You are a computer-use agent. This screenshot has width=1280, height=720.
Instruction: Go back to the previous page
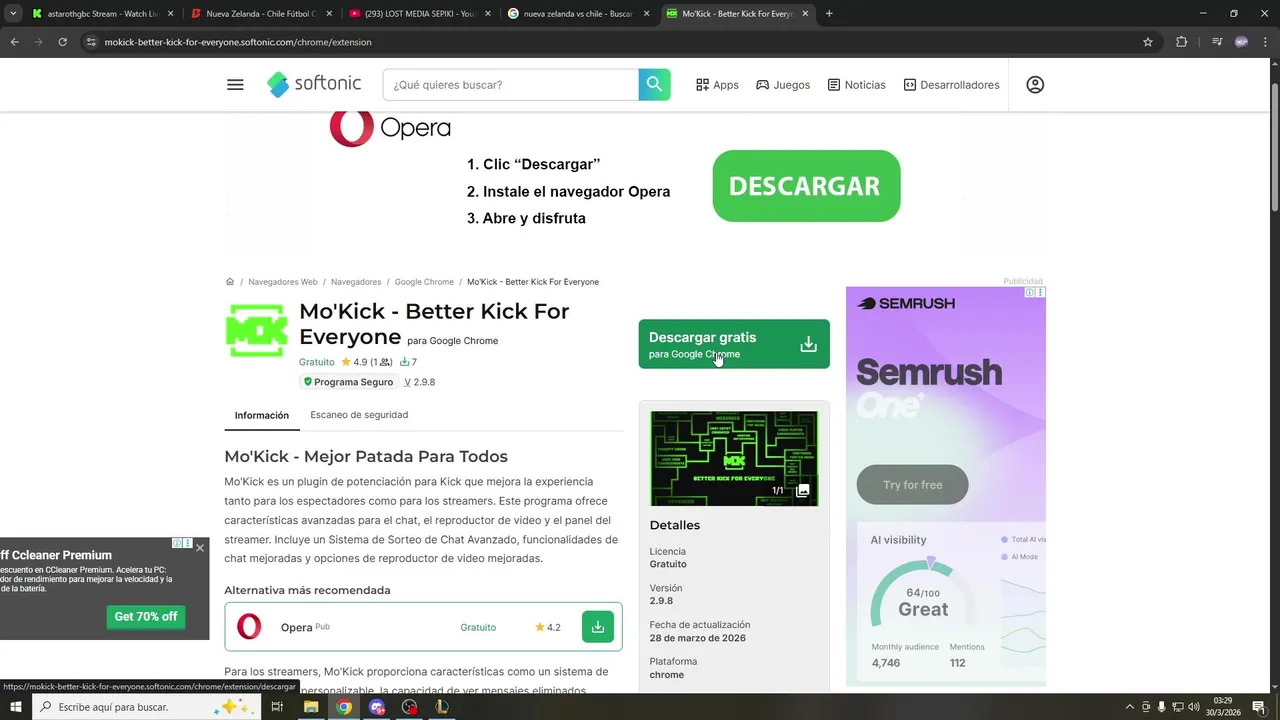(x=14, y=42)
